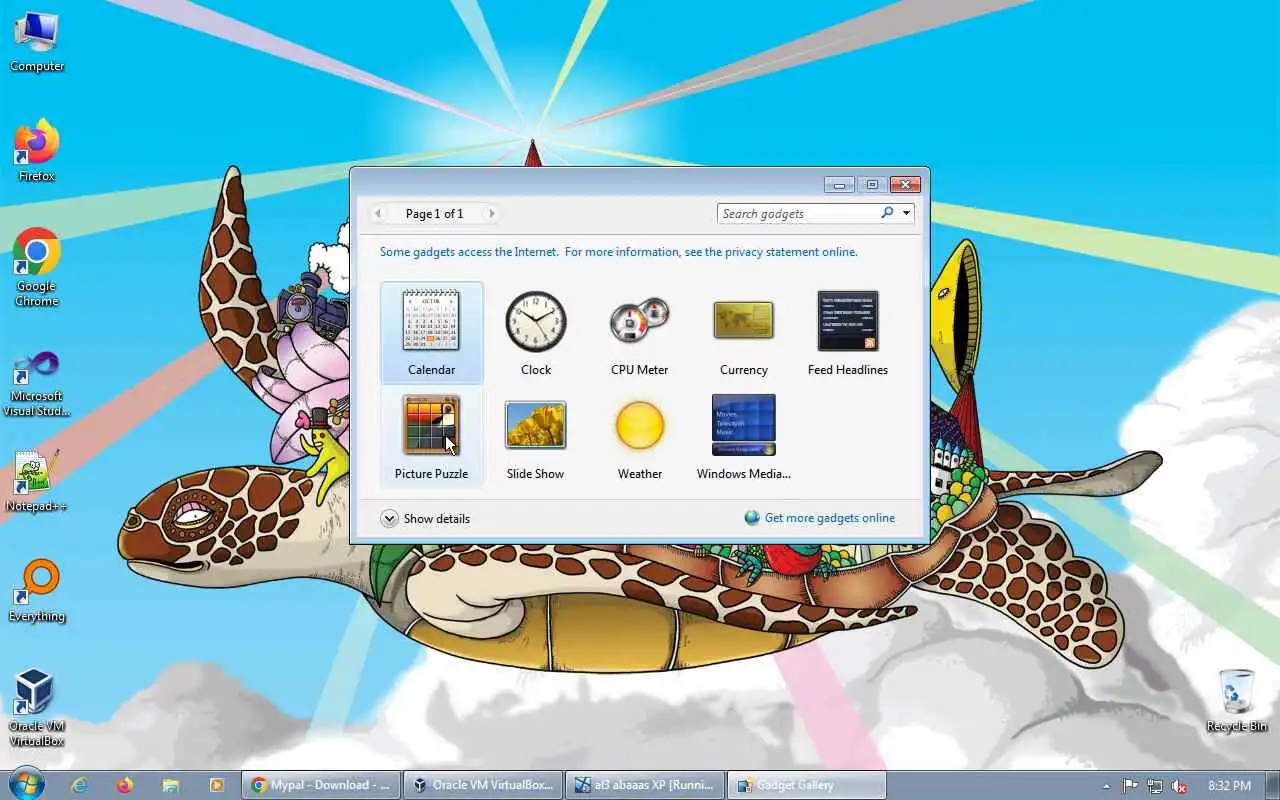Click the Search gadgets input field

coord(797,213)
